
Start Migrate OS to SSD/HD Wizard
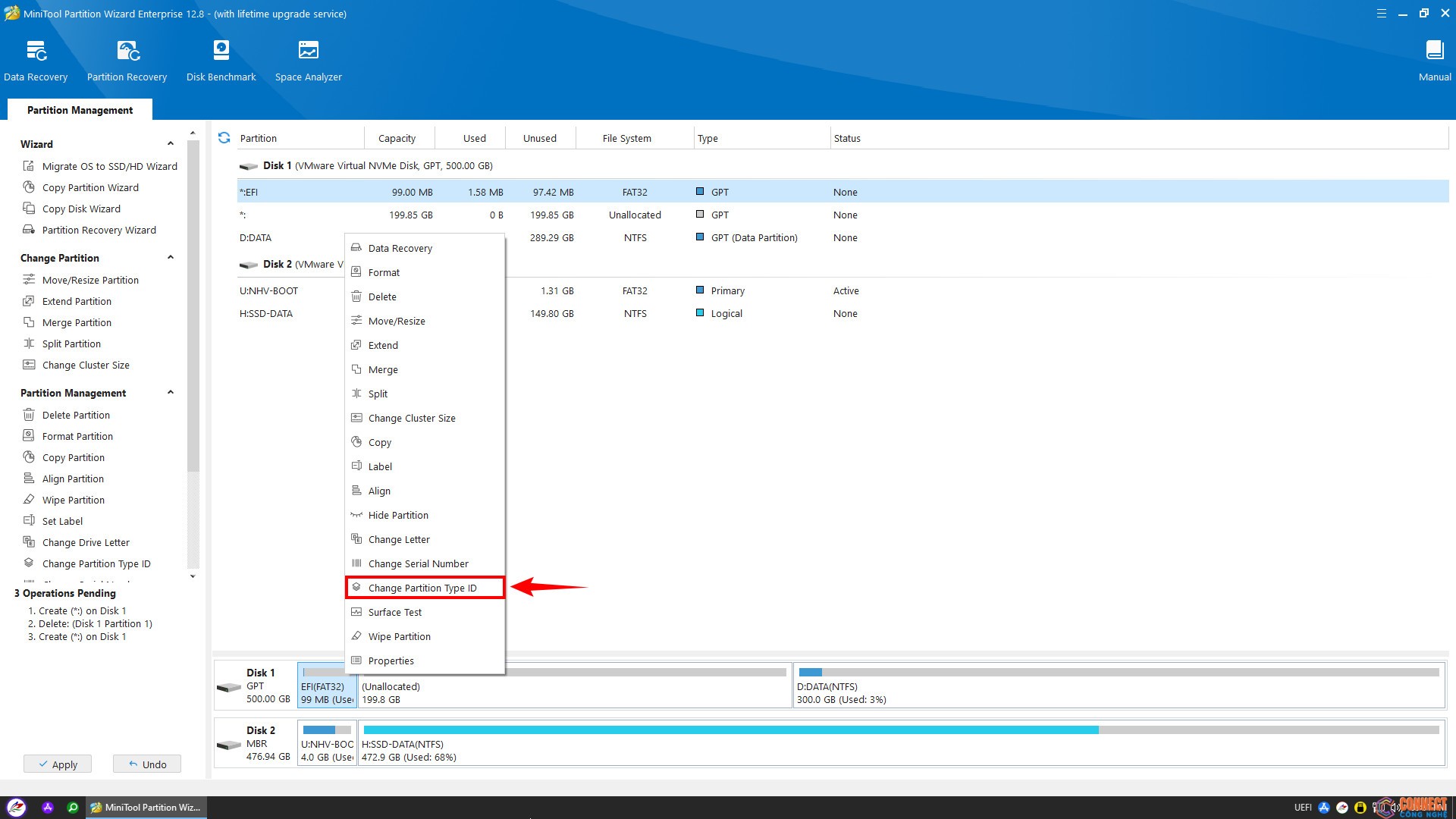click(x=100, y=166)
